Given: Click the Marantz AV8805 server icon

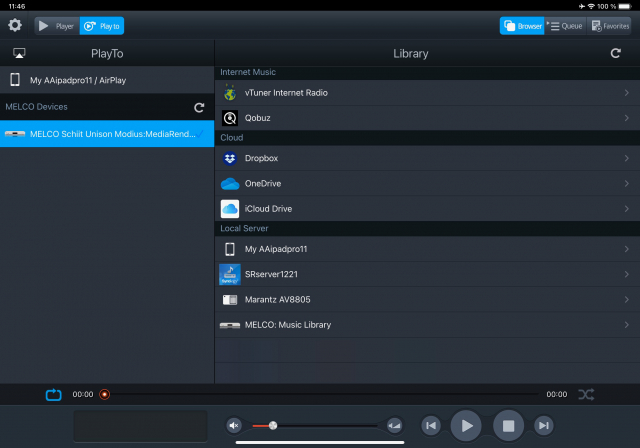Looking at the screenshot, I should click(x=230, y=300).
